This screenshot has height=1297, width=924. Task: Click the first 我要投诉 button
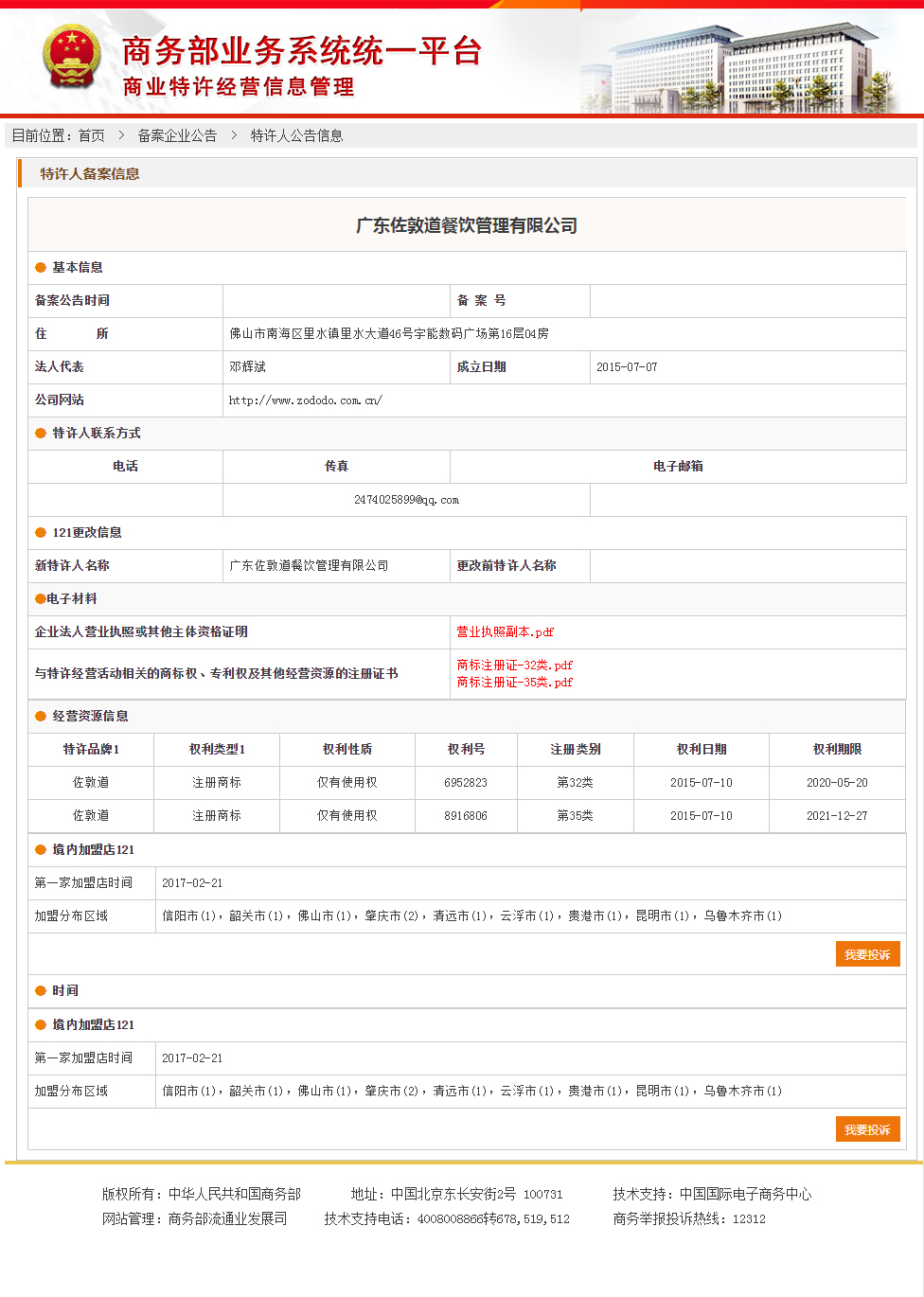tap(867, 954)
